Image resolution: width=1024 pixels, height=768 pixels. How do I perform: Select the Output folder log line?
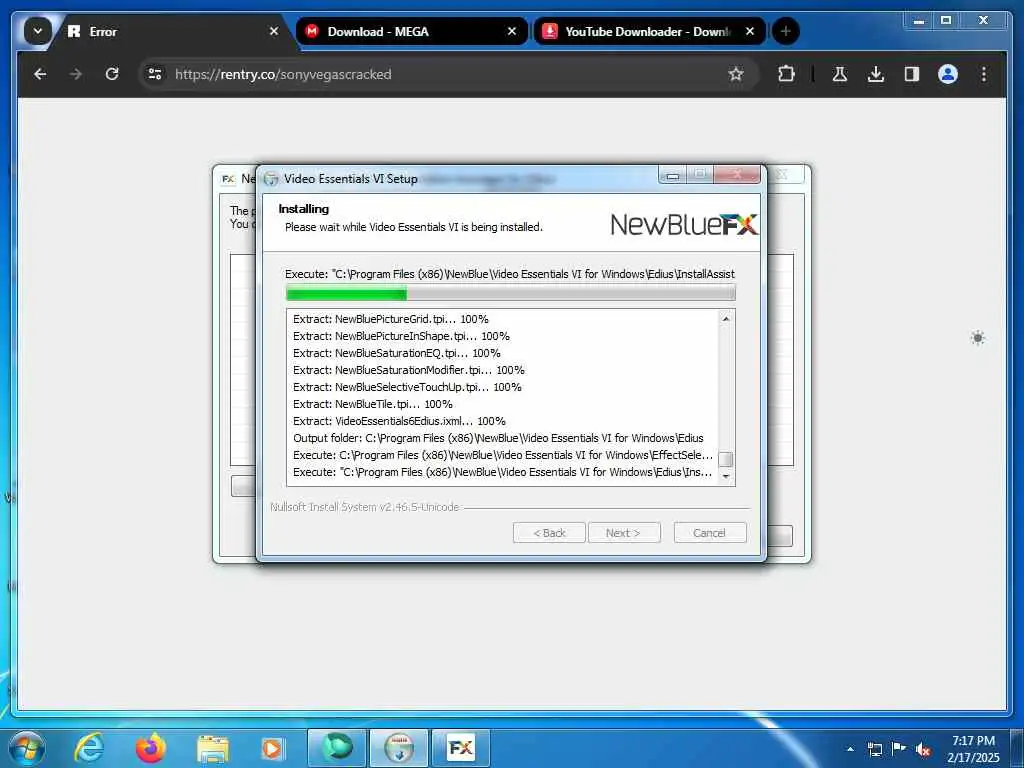click(x=498, y=438)
